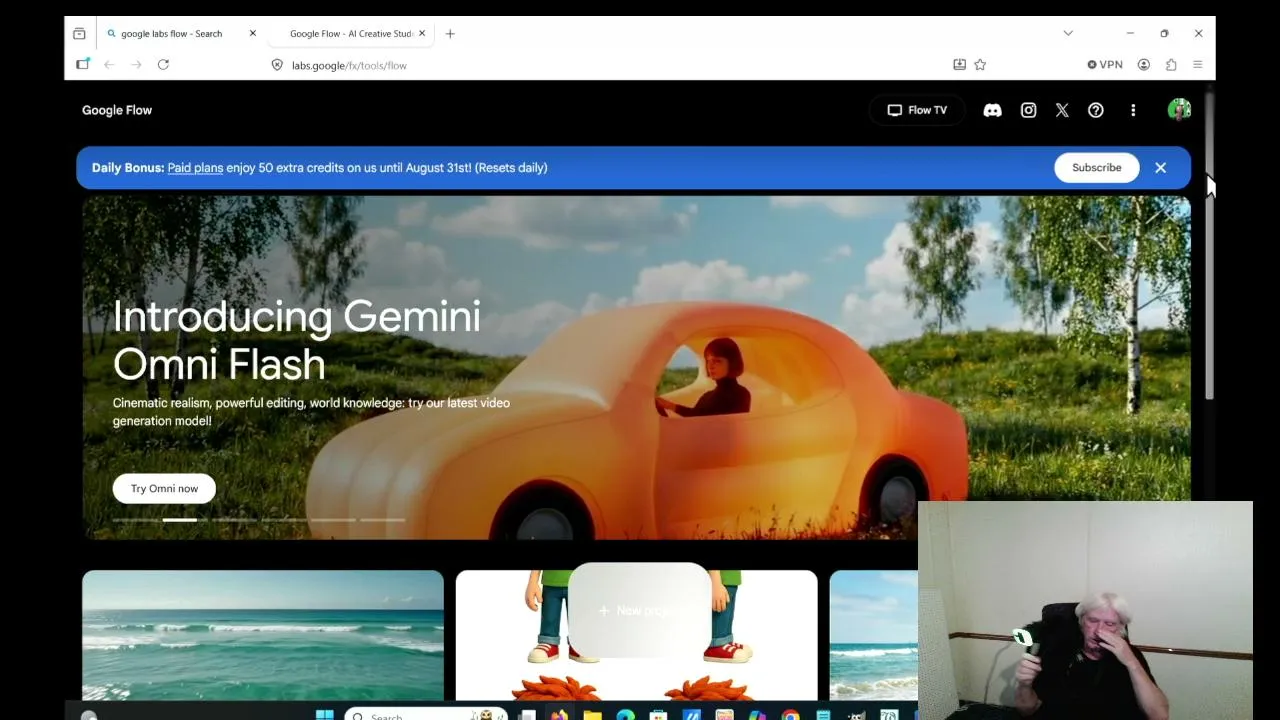This screenshot has width=1280, height=720.
Task: Launch Google Chrome from the taskbar
Action: (790, 714)
